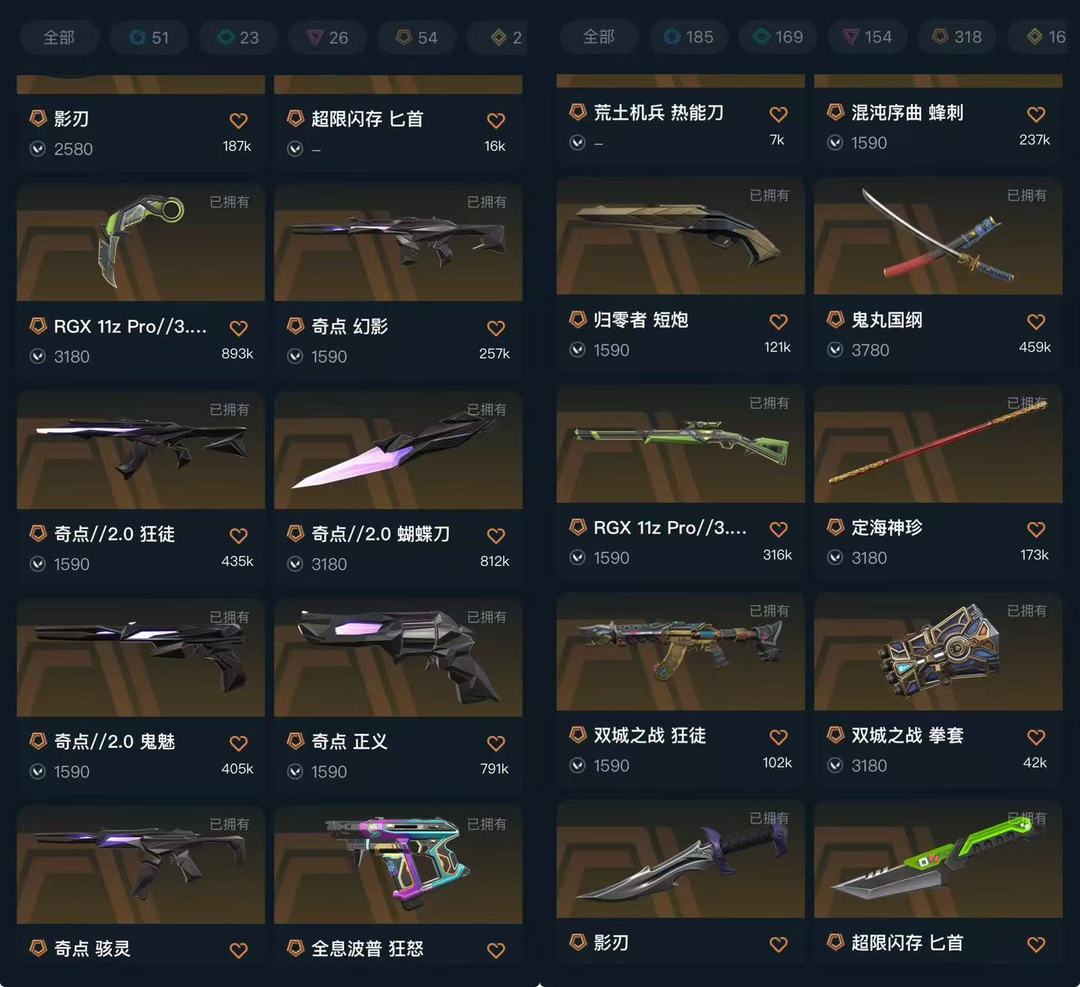Open the 鬼丸国纲 katana thumbnail

(938, 236)
